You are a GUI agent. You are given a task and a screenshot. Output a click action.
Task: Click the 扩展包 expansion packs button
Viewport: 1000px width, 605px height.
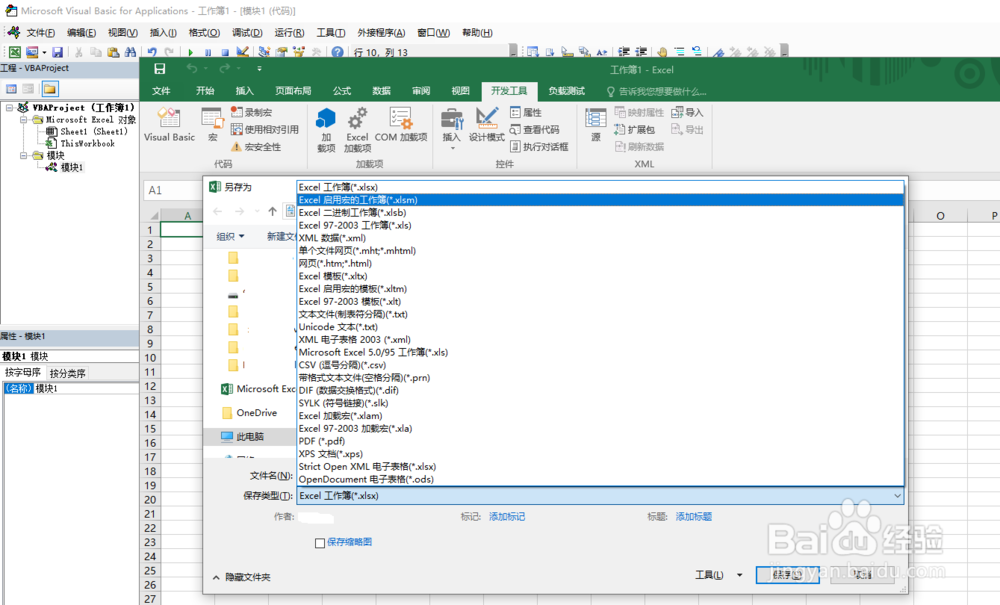(635, 129)
